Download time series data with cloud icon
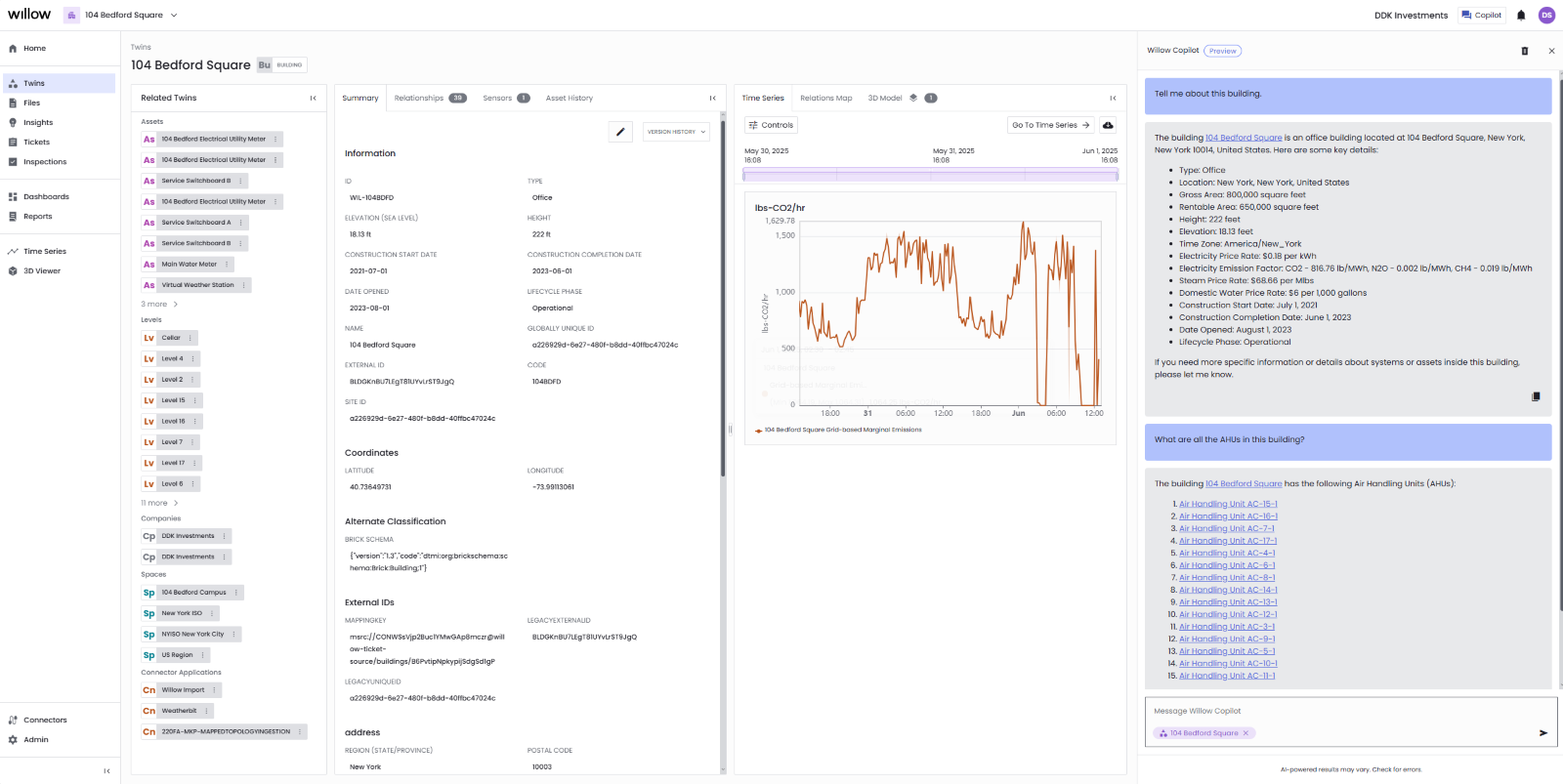Viewport: 1563px width, 784px height. tap(1108, 125)
